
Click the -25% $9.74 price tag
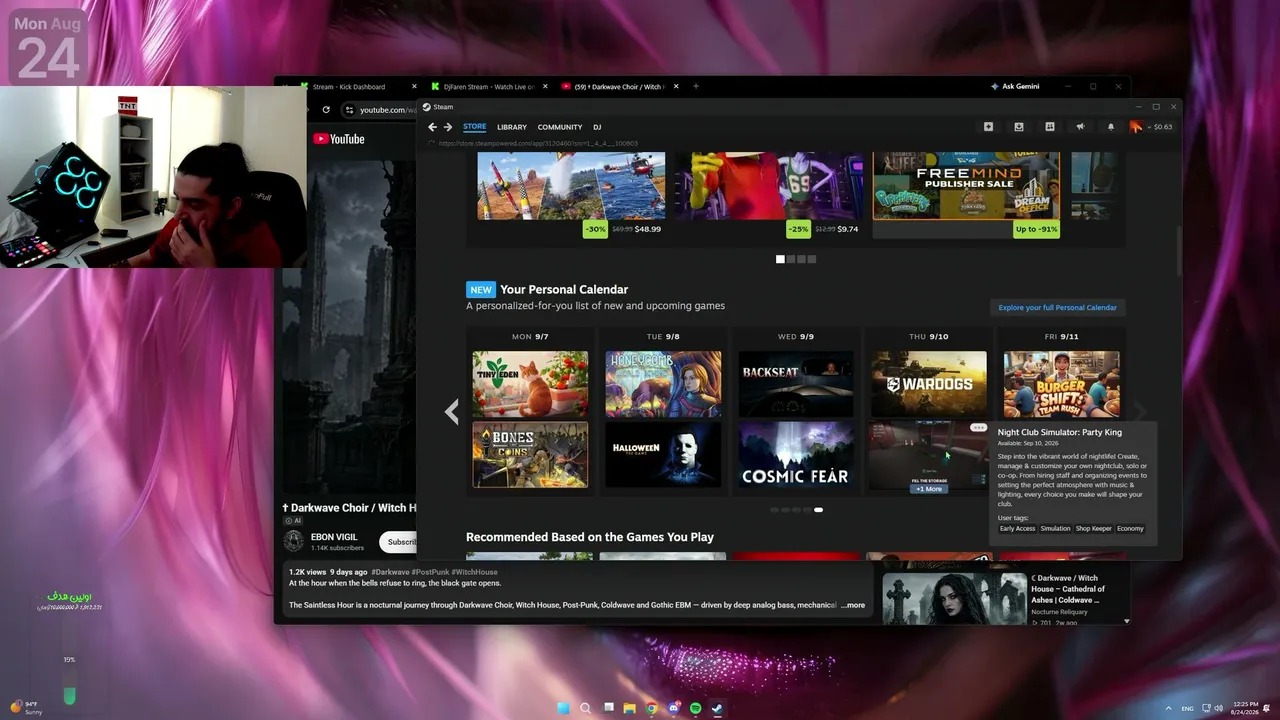point(823,229)
